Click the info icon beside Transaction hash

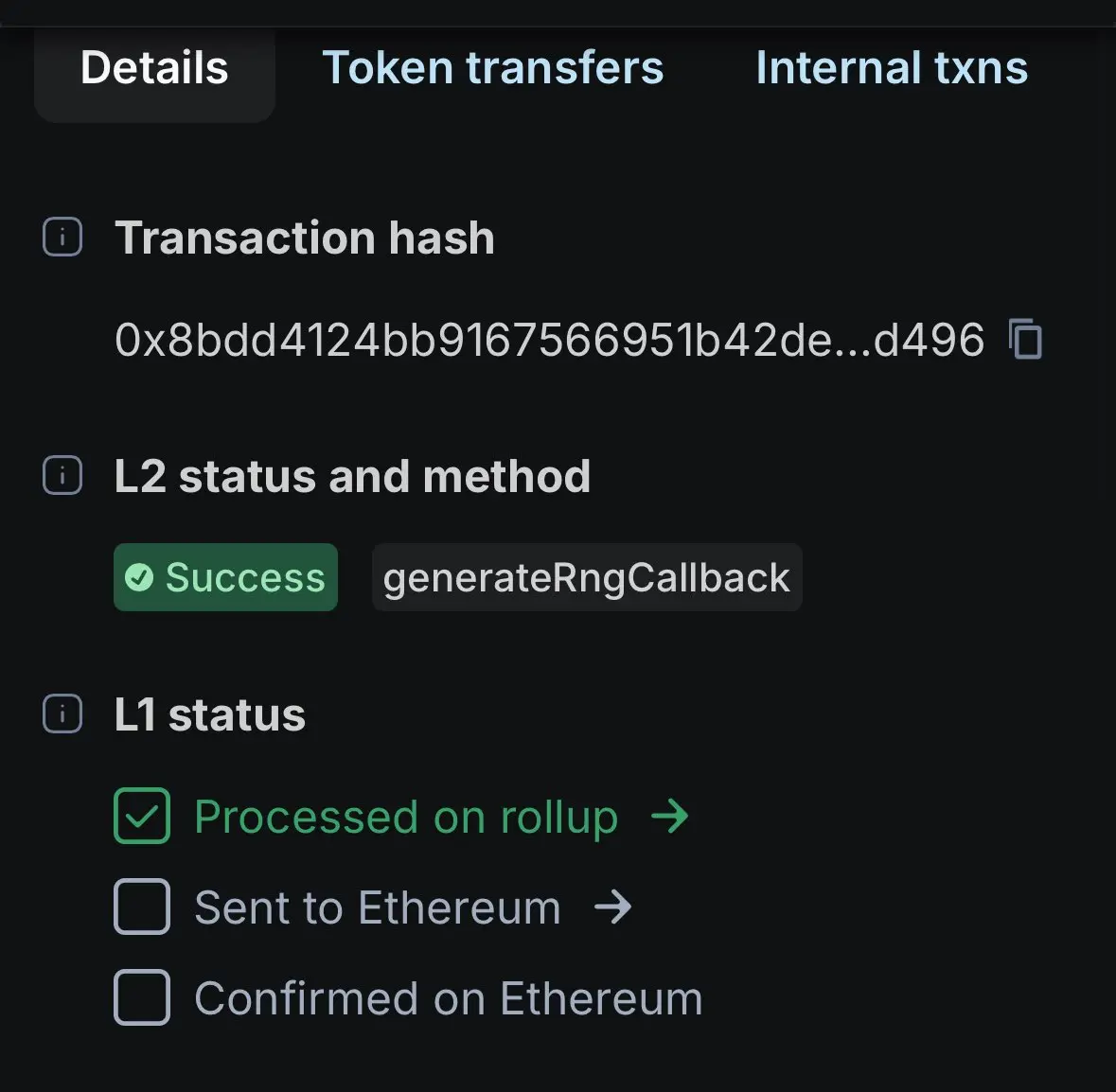pos(62,237)
